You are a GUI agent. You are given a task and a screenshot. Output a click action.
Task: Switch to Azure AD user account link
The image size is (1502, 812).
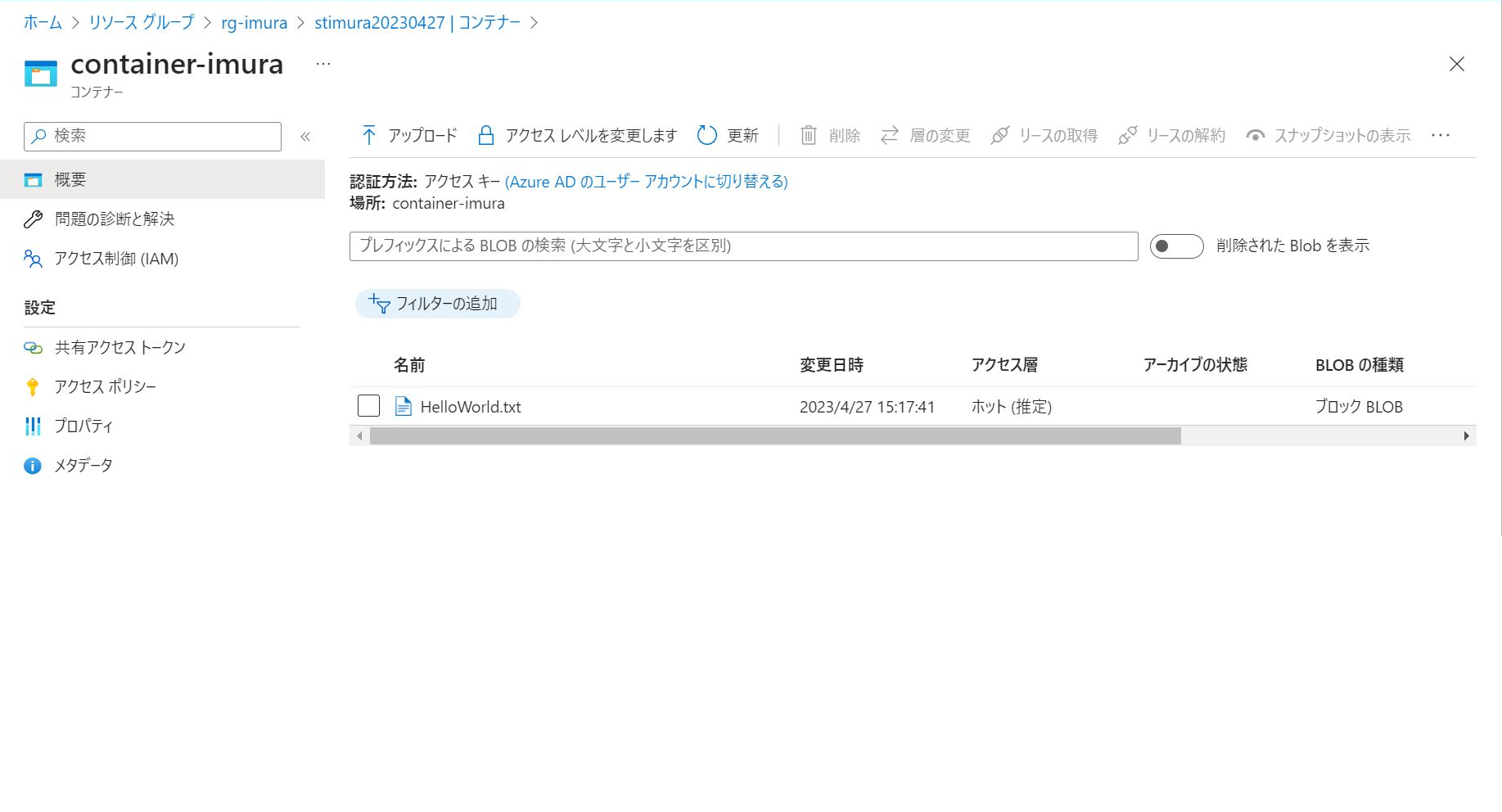(x=646, y=181)
